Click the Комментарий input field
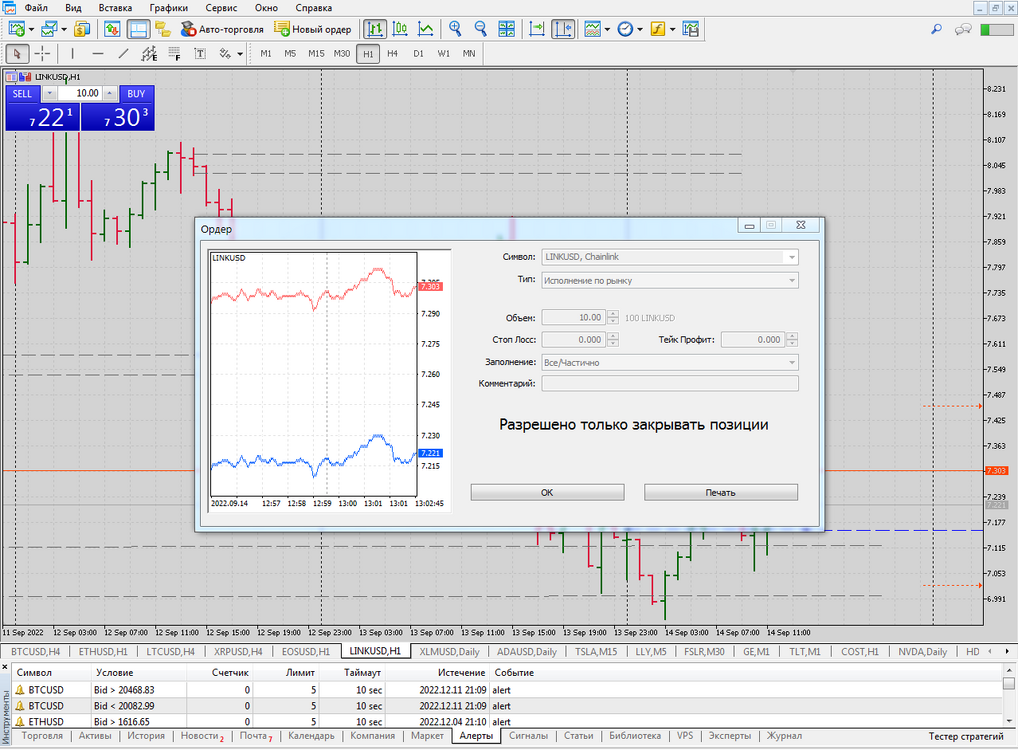1018x750 pixels. point(670,384)
